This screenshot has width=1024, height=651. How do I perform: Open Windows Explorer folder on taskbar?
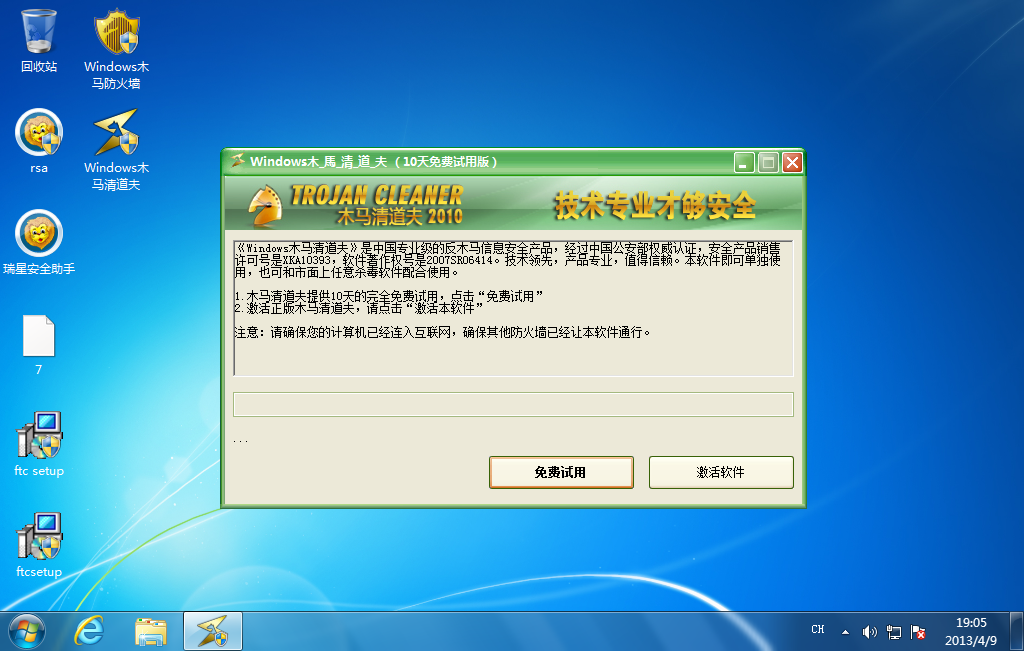pyautogui.click(x=151, y=631)
